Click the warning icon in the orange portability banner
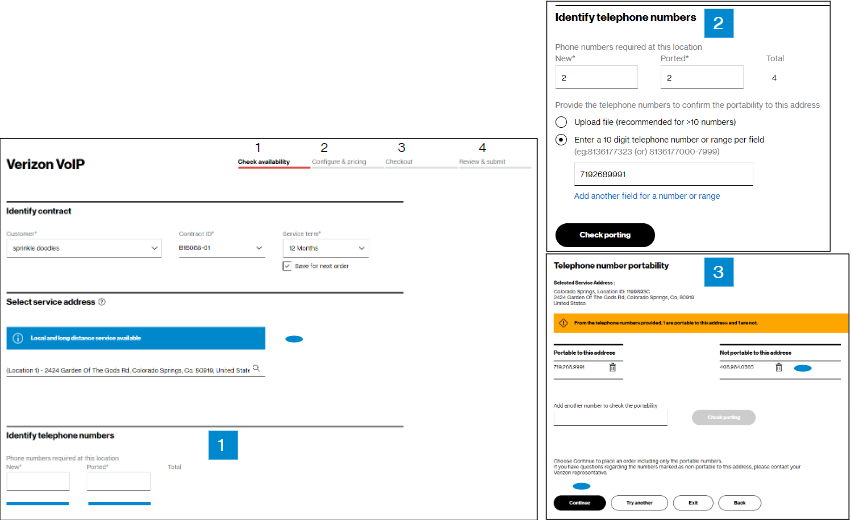The height and width of the screenshot is (520, 851). point(563,323)
